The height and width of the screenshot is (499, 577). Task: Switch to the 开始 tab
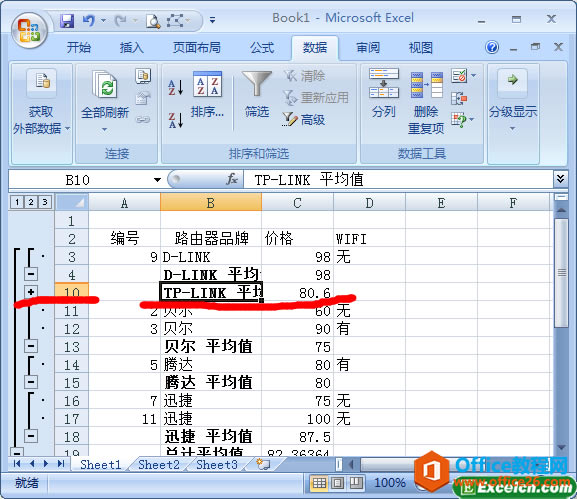pos(78,47)
